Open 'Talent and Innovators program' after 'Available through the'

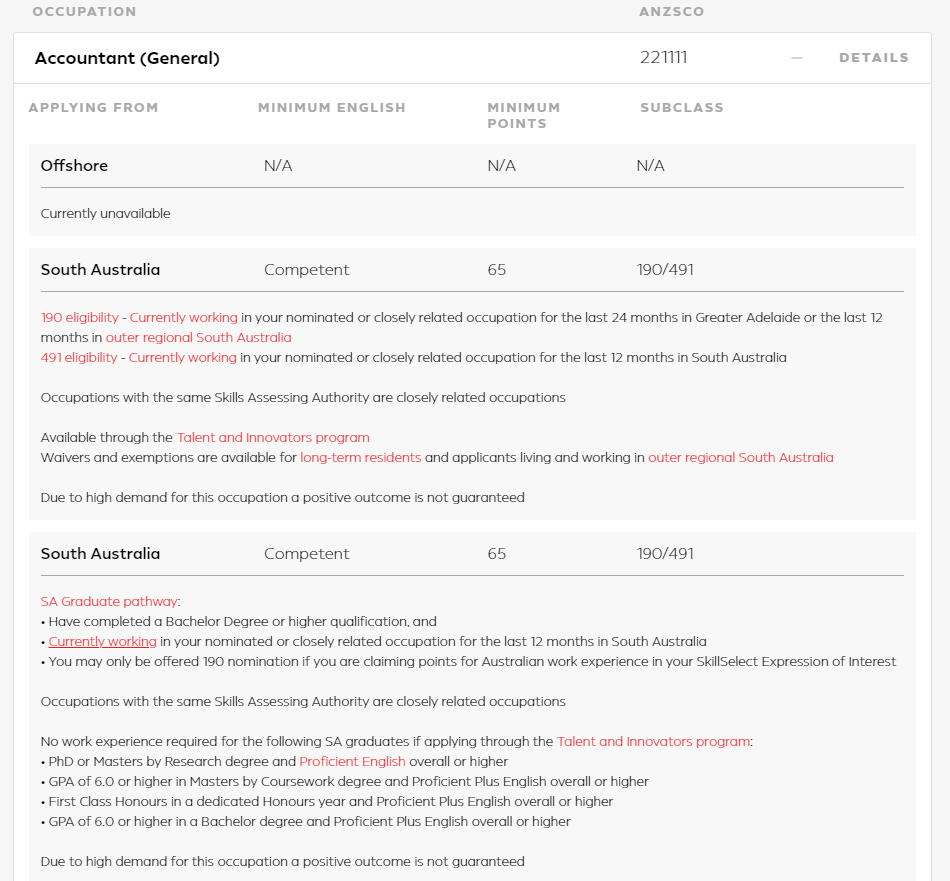click(273, 437)
